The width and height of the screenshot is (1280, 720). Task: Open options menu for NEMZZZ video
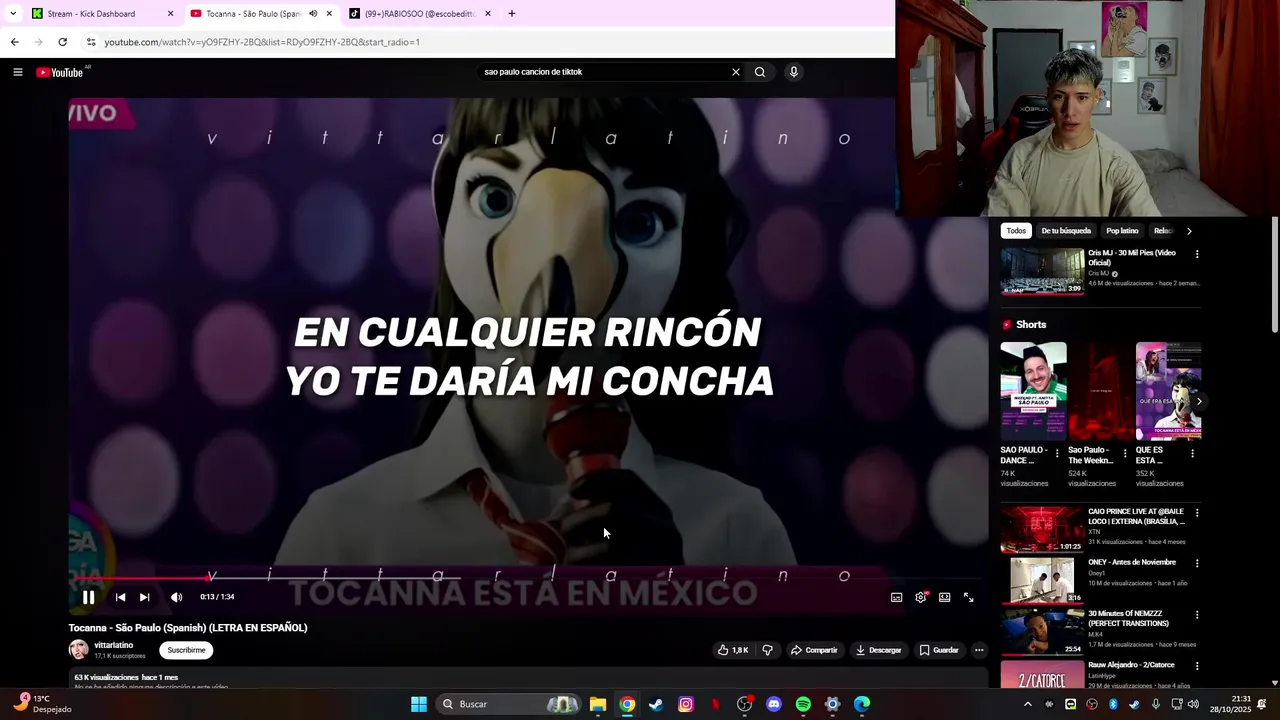pos(1197,615)
